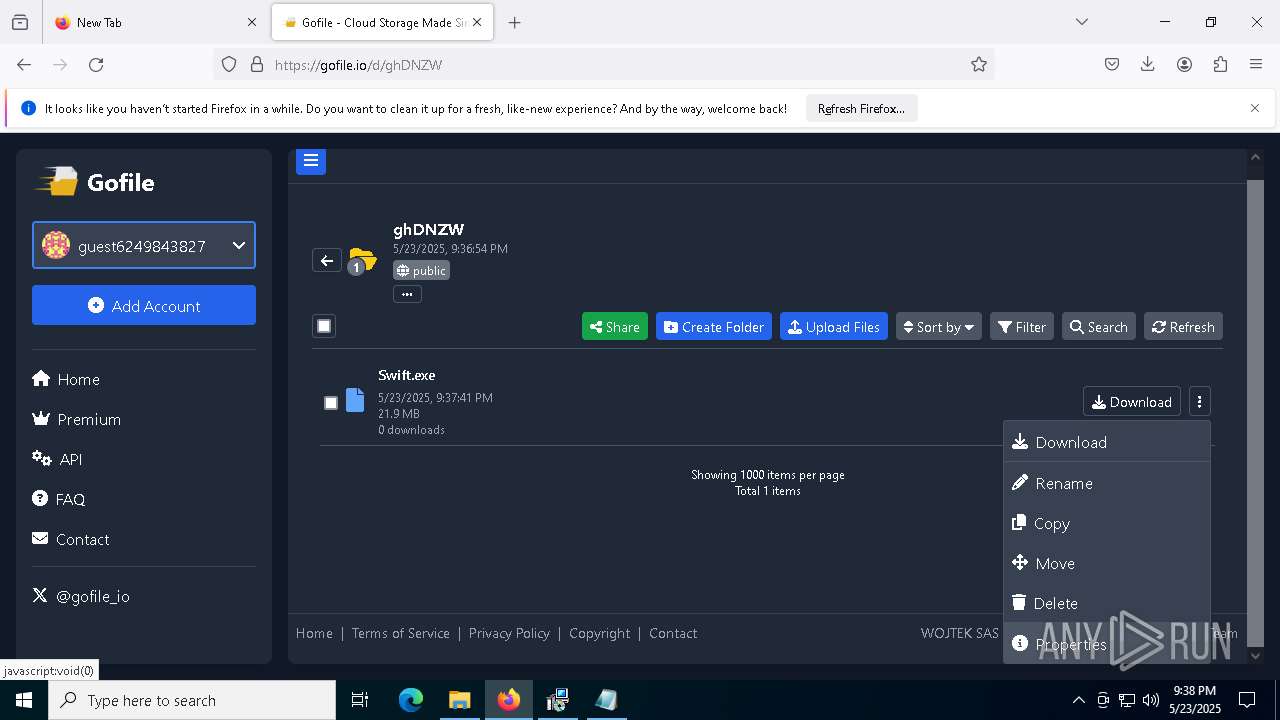The height and width of the screenshot is (720, 1280).
Task: Choose Download in the context menu
Action: pos(1107,442)
